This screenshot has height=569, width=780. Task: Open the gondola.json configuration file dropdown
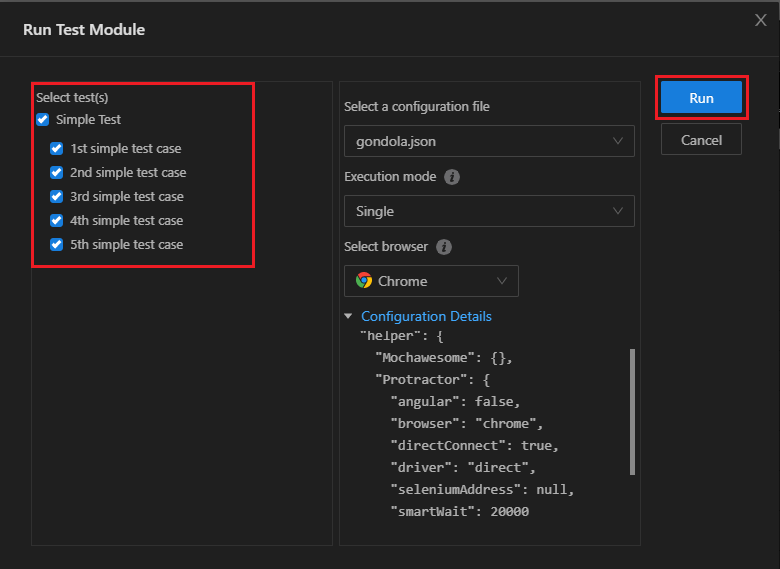tap(489, 141)
